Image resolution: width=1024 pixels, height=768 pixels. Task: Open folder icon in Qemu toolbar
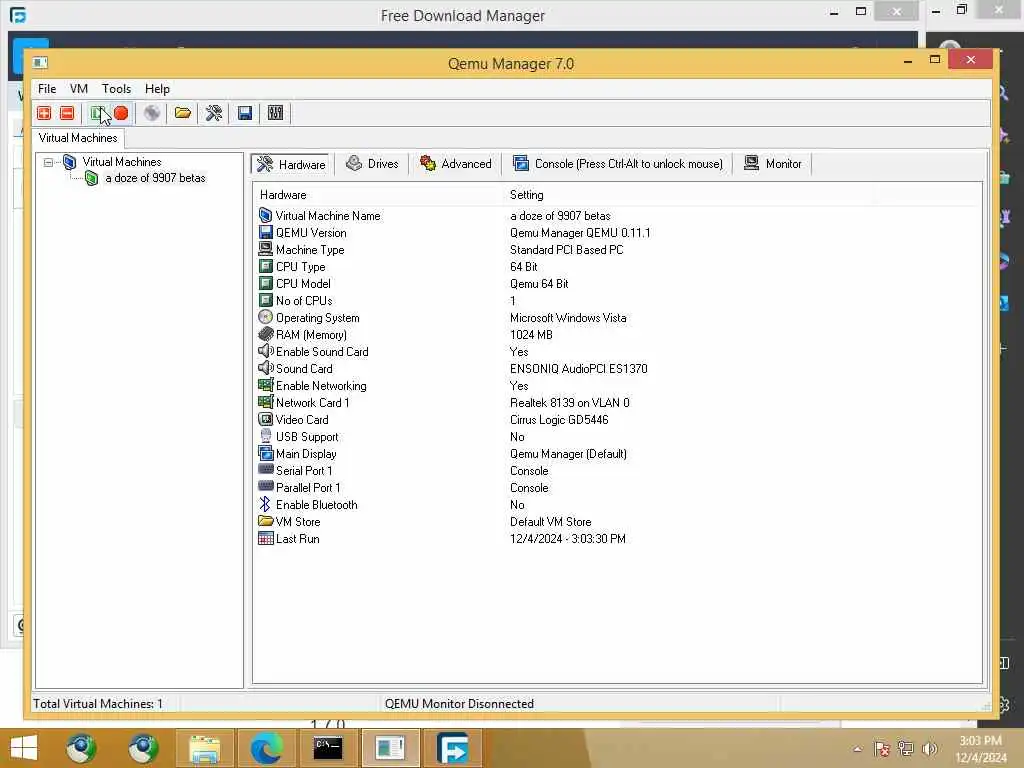point(182,113)
